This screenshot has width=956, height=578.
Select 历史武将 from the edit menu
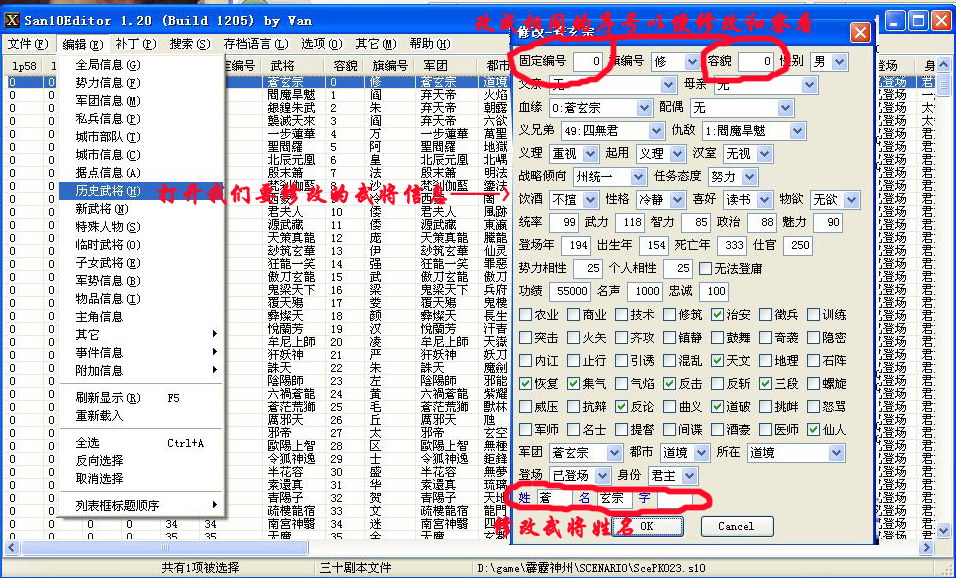click(107, 191)
